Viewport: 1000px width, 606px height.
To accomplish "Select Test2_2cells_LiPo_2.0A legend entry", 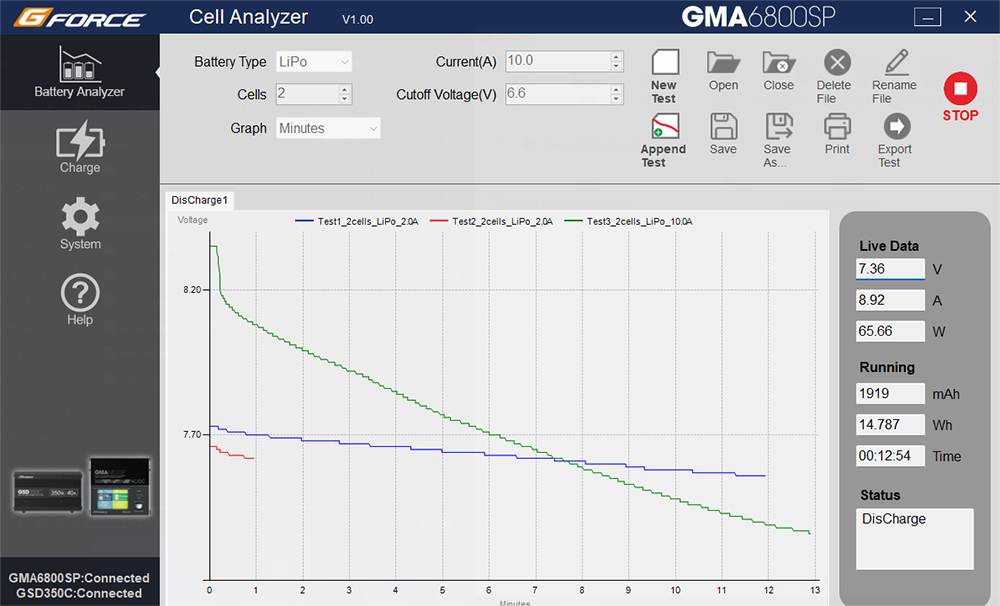I will [492, 221].
